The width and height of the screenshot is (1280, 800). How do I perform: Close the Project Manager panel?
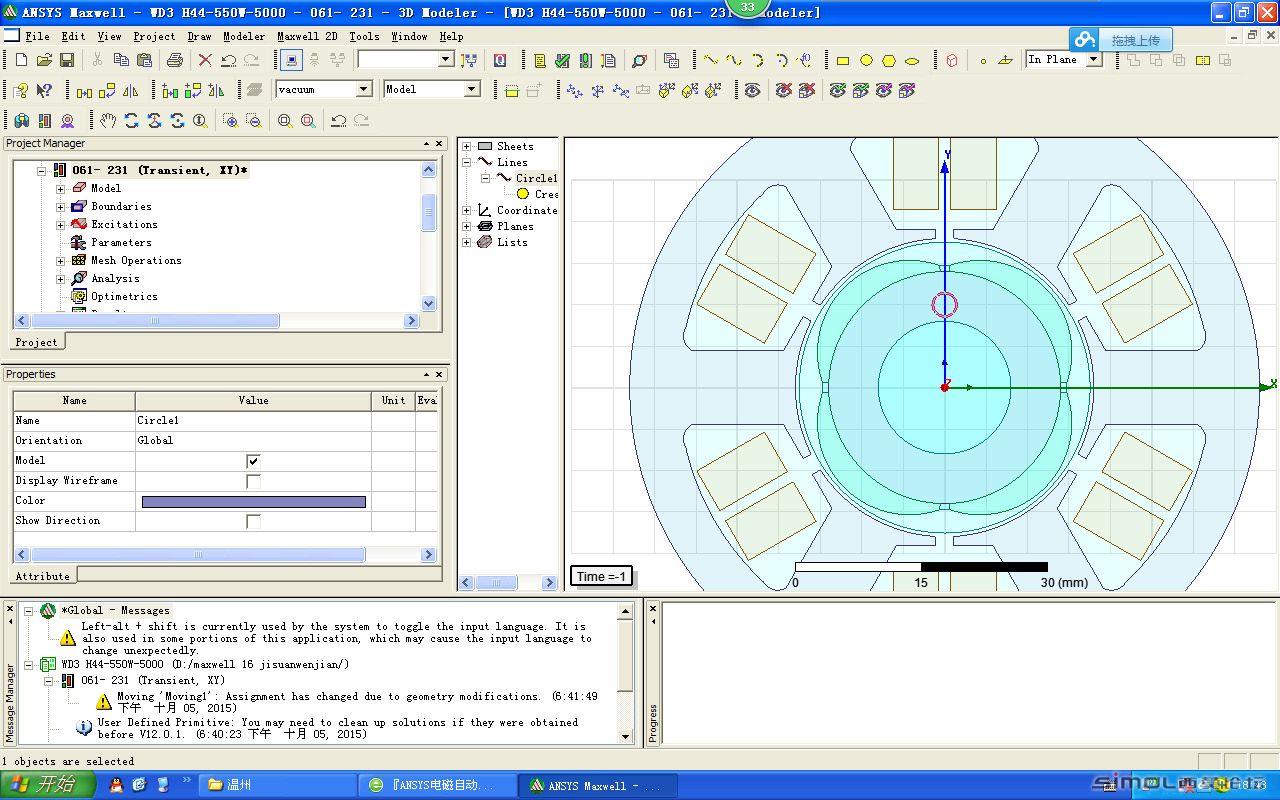click(440, 144)
